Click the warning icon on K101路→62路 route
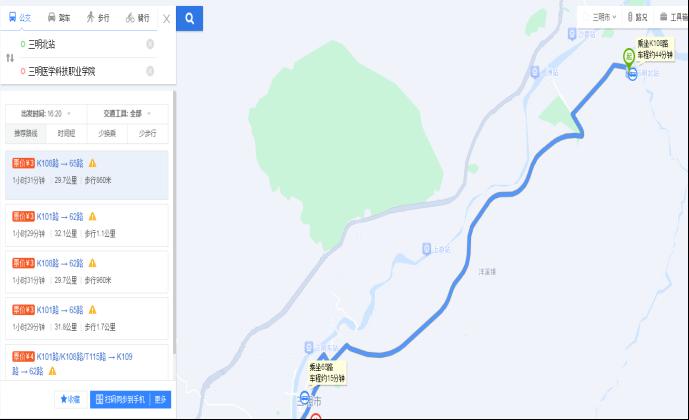This screenshot has width=689, height=420. click(92, 217)
